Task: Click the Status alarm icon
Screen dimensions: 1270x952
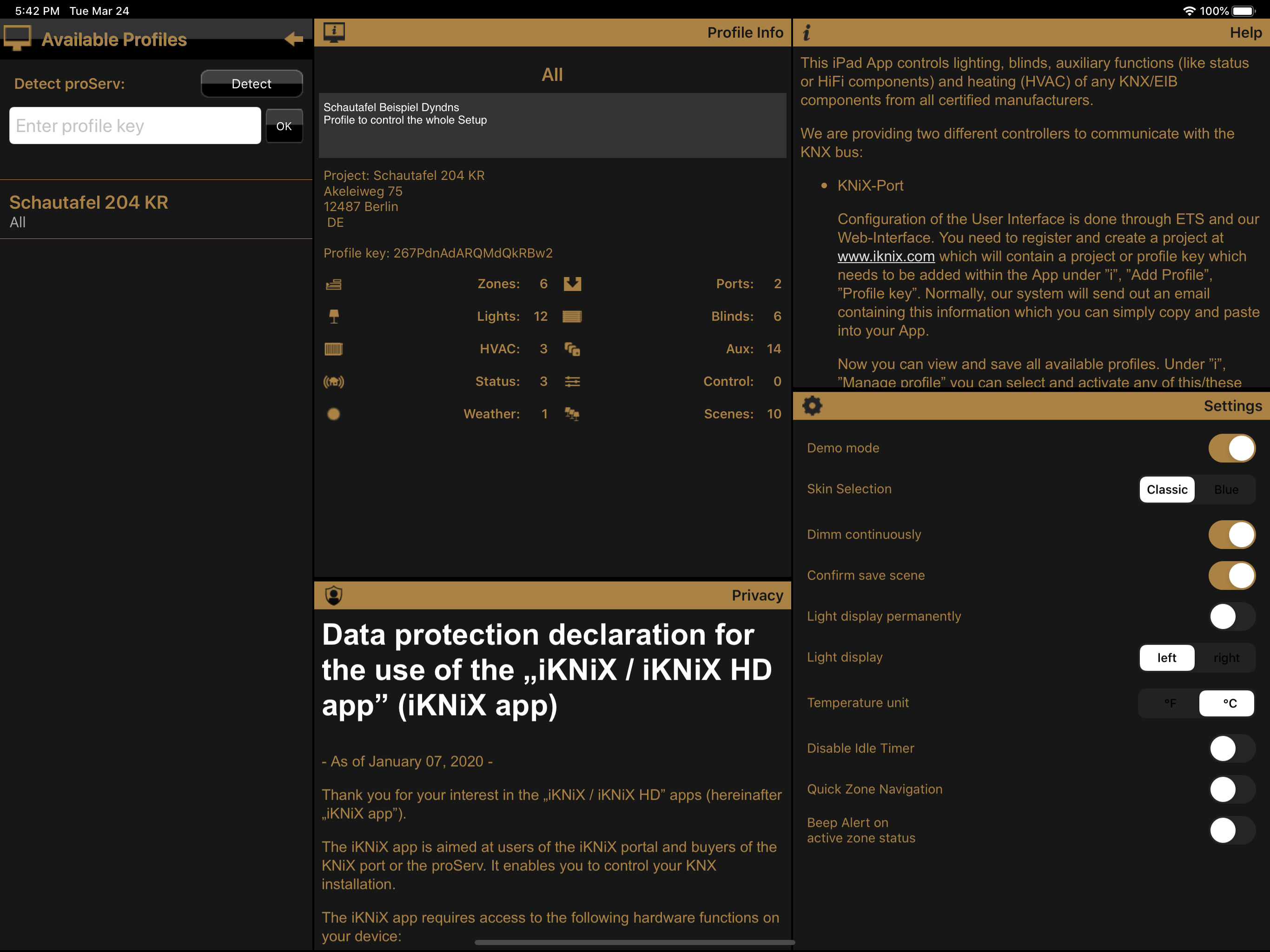Action: click(334, 381)
